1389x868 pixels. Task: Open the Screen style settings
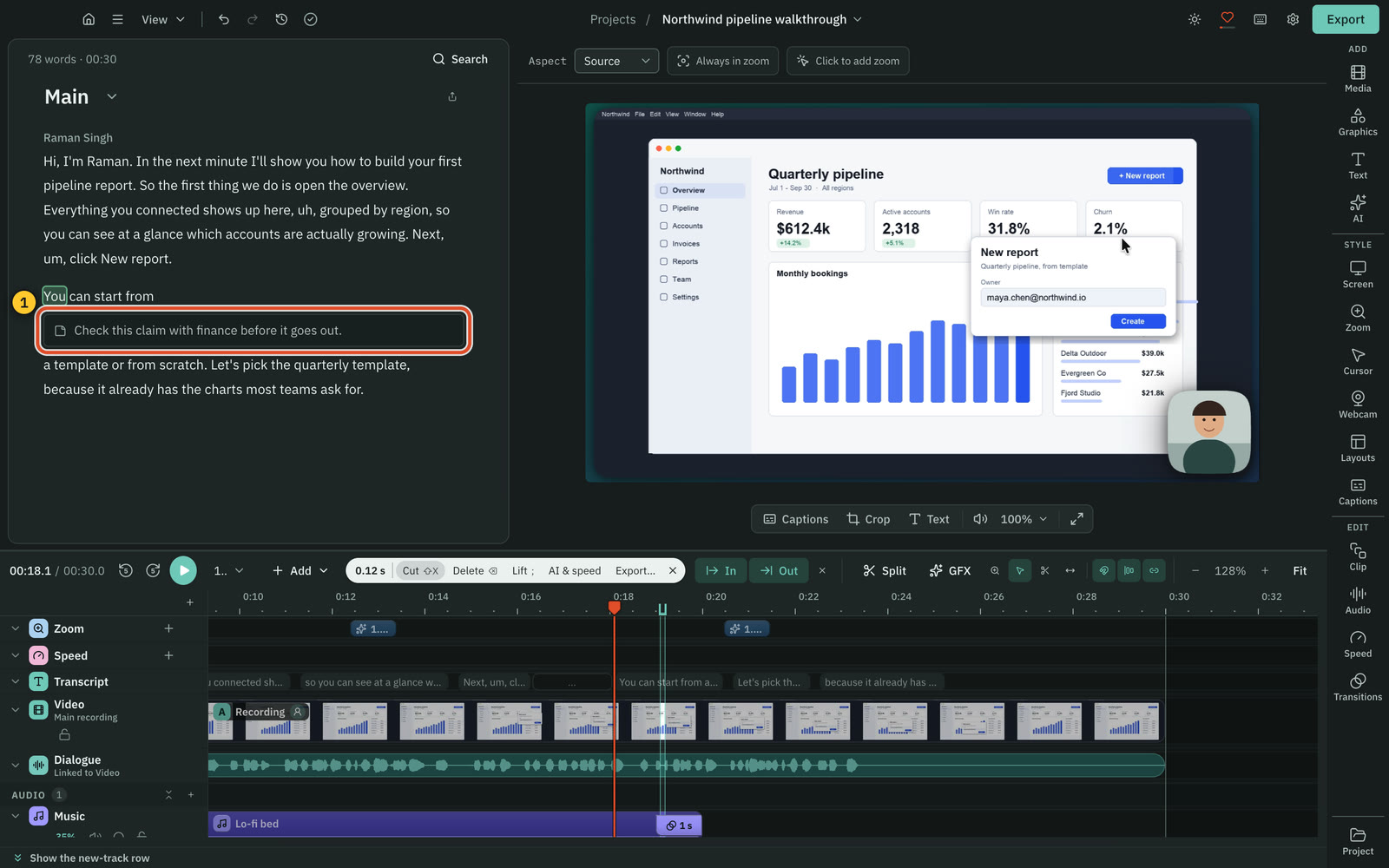pos(1358,274)
